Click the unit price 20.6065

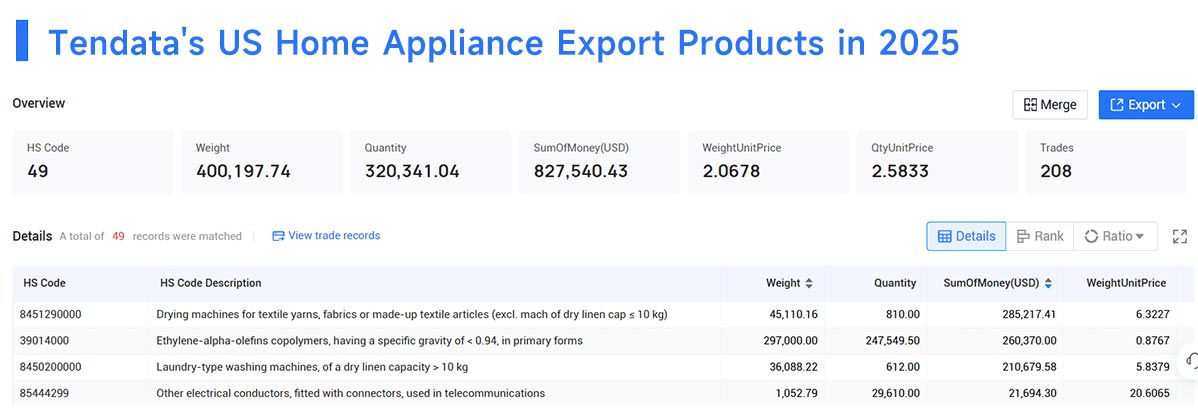pyautogui.click(x=1150, y=393)
